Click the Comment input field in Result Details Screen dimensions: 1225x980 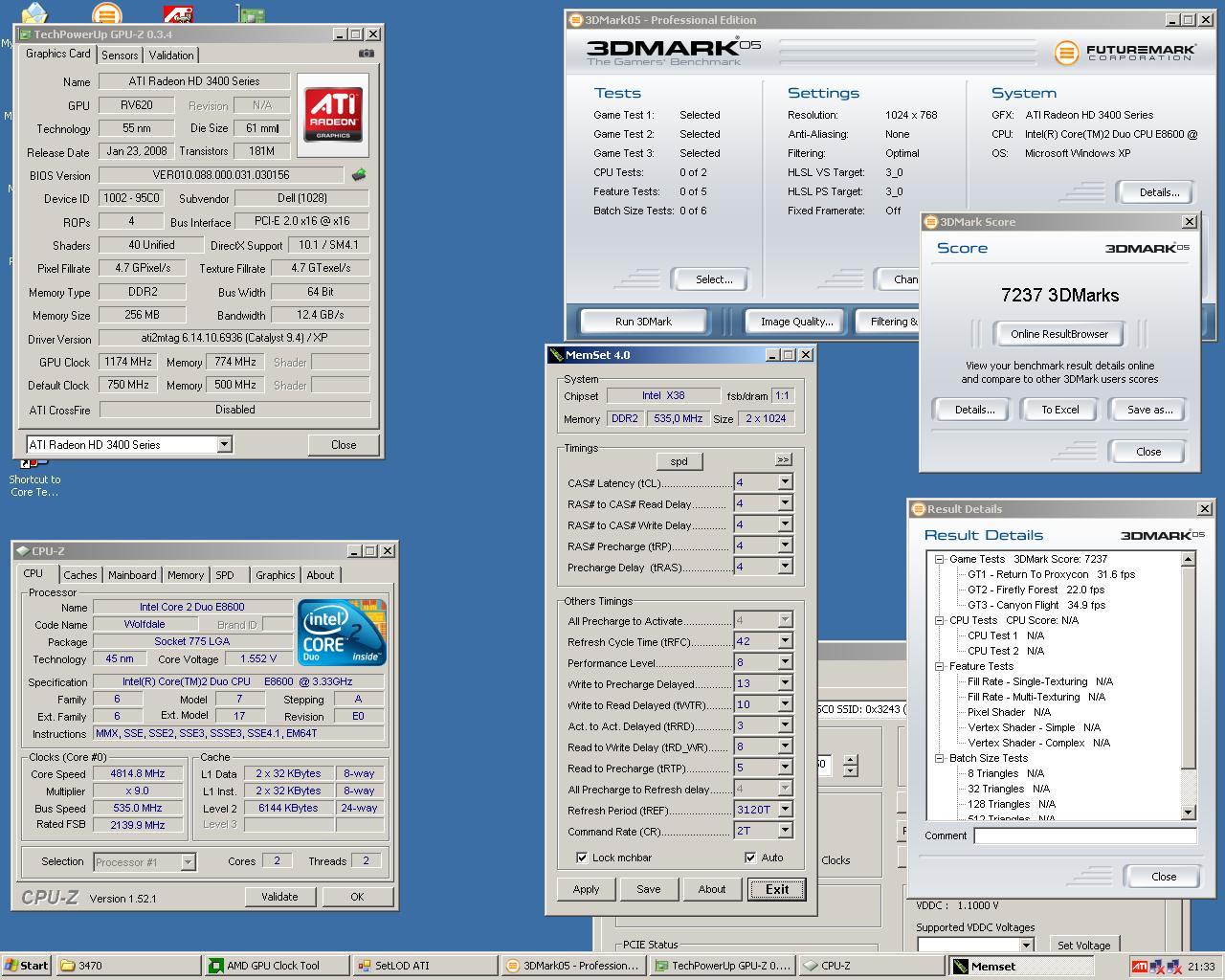pyautogui.click(x=1085, y=835)
